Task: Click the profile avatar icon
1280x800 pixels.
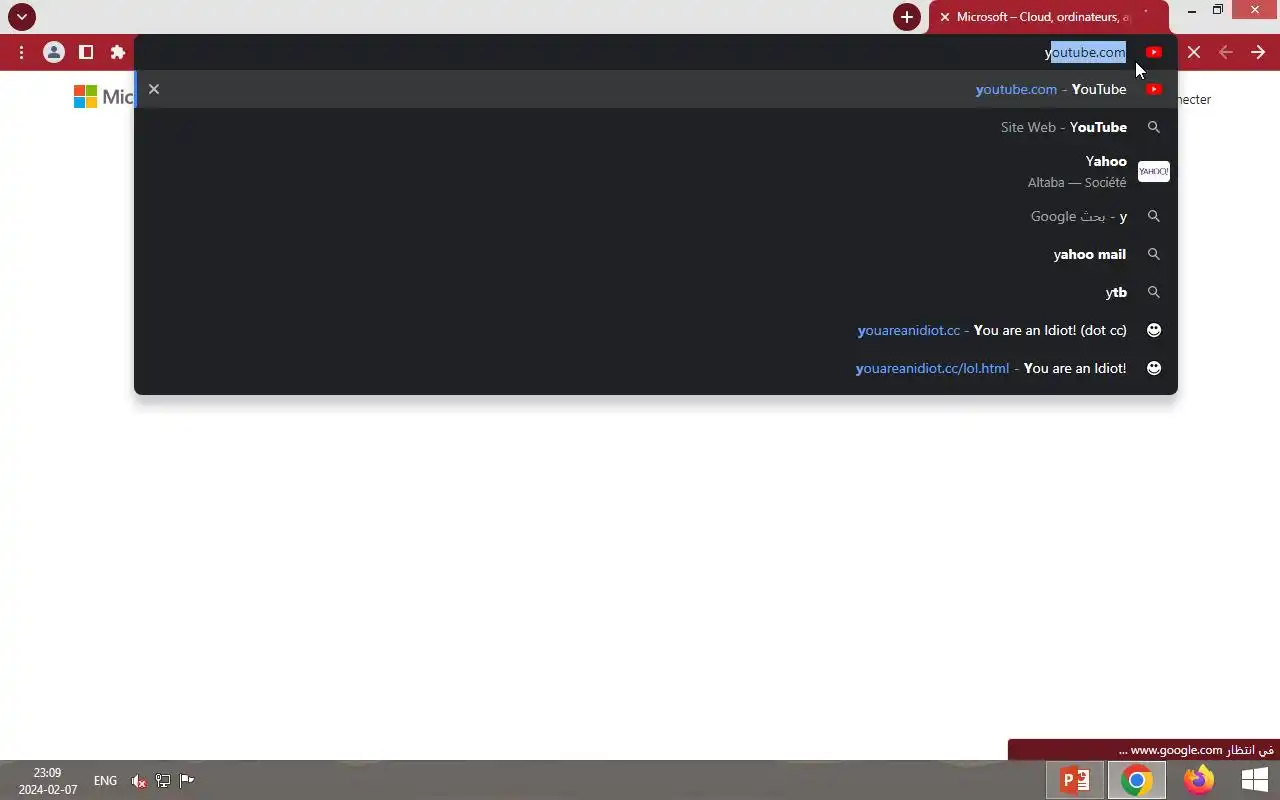Action: pyautogui.click(x=54, y=52)
